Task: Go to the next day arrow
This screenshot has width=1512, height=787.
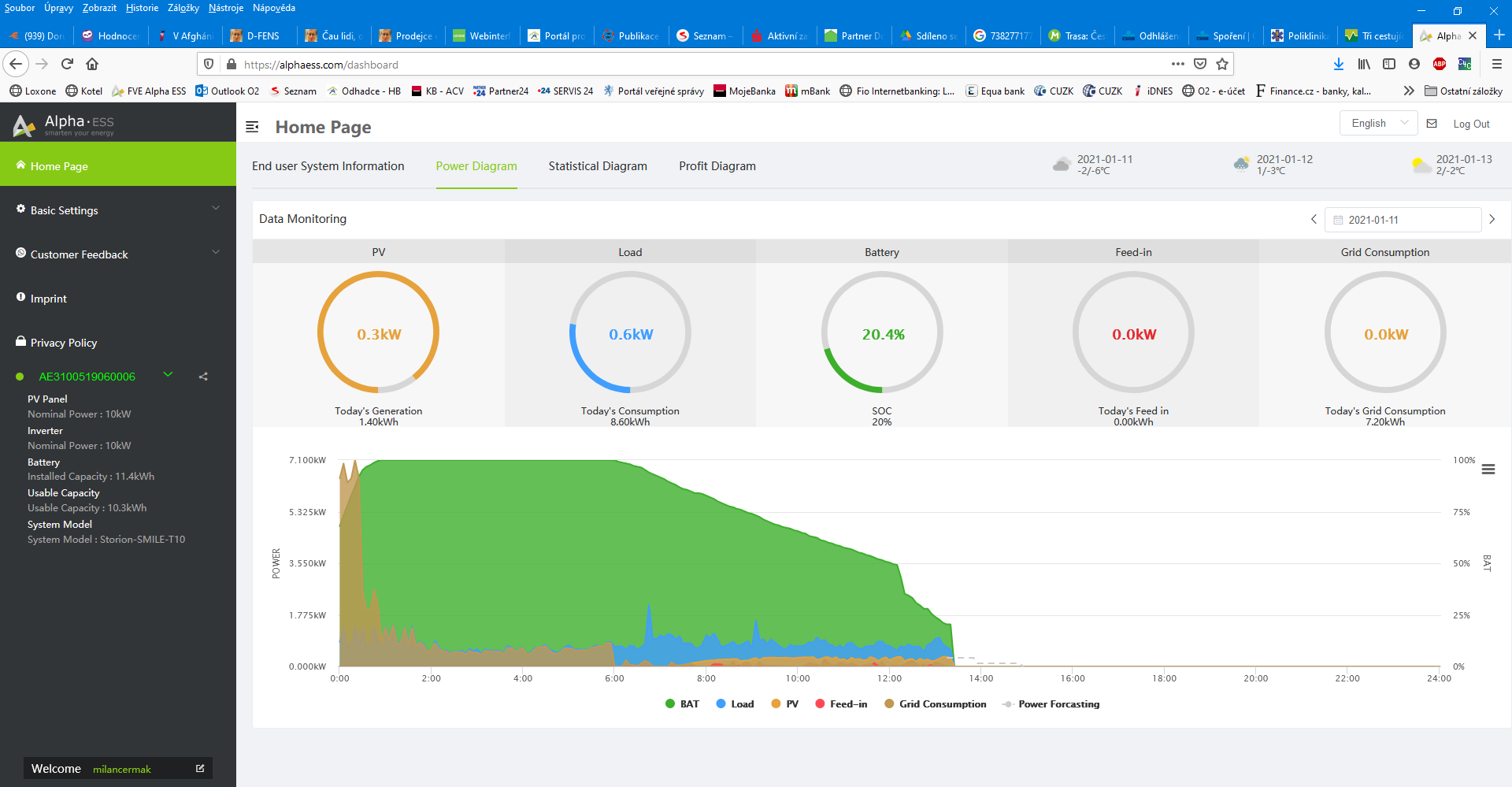Action: (x=1492, y=219)
